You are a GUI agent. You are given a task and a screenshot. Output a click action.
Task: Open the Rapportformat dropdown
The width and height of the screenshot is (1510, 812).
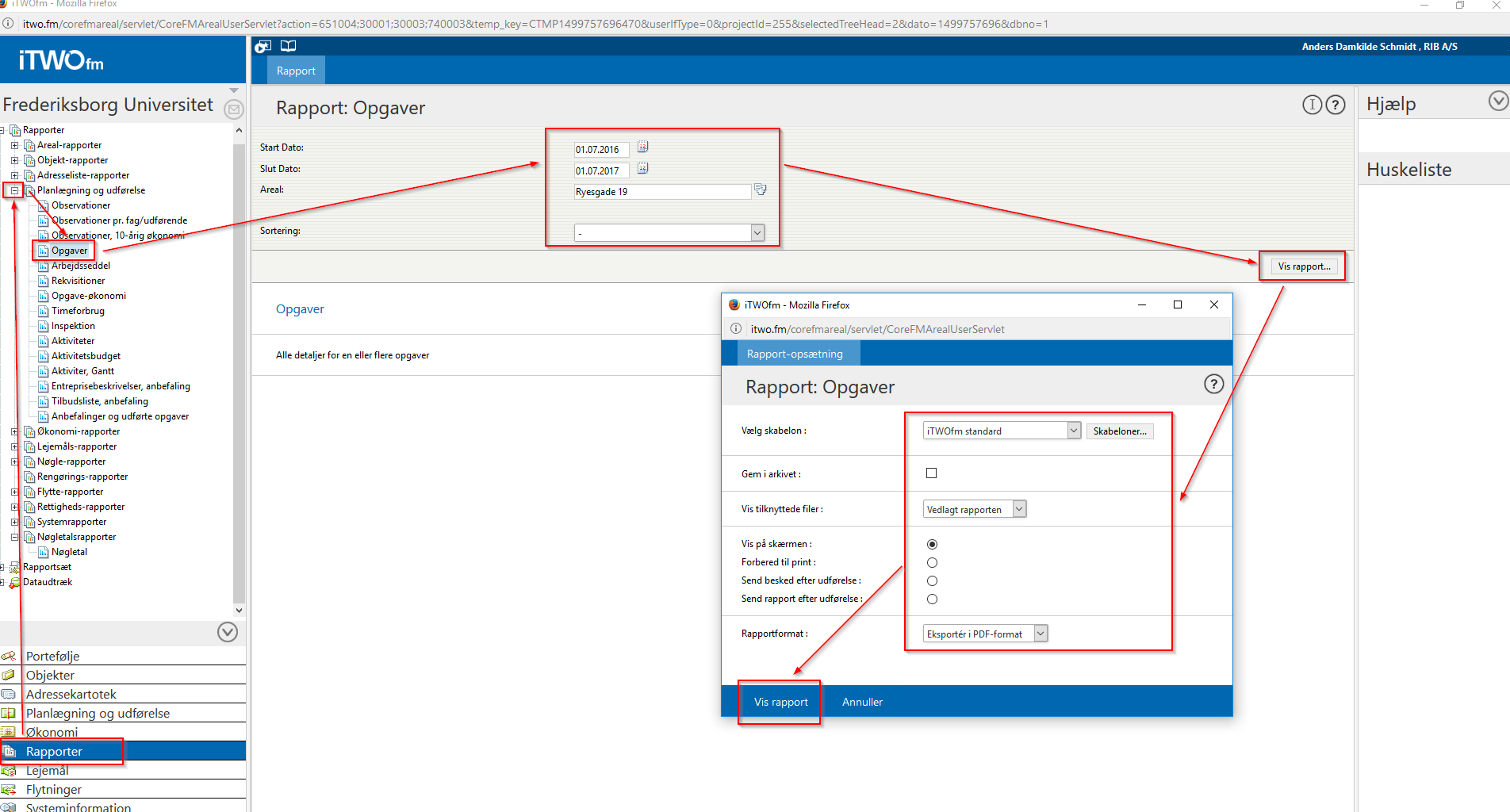pyautogui.click(x=1041, y=634)
